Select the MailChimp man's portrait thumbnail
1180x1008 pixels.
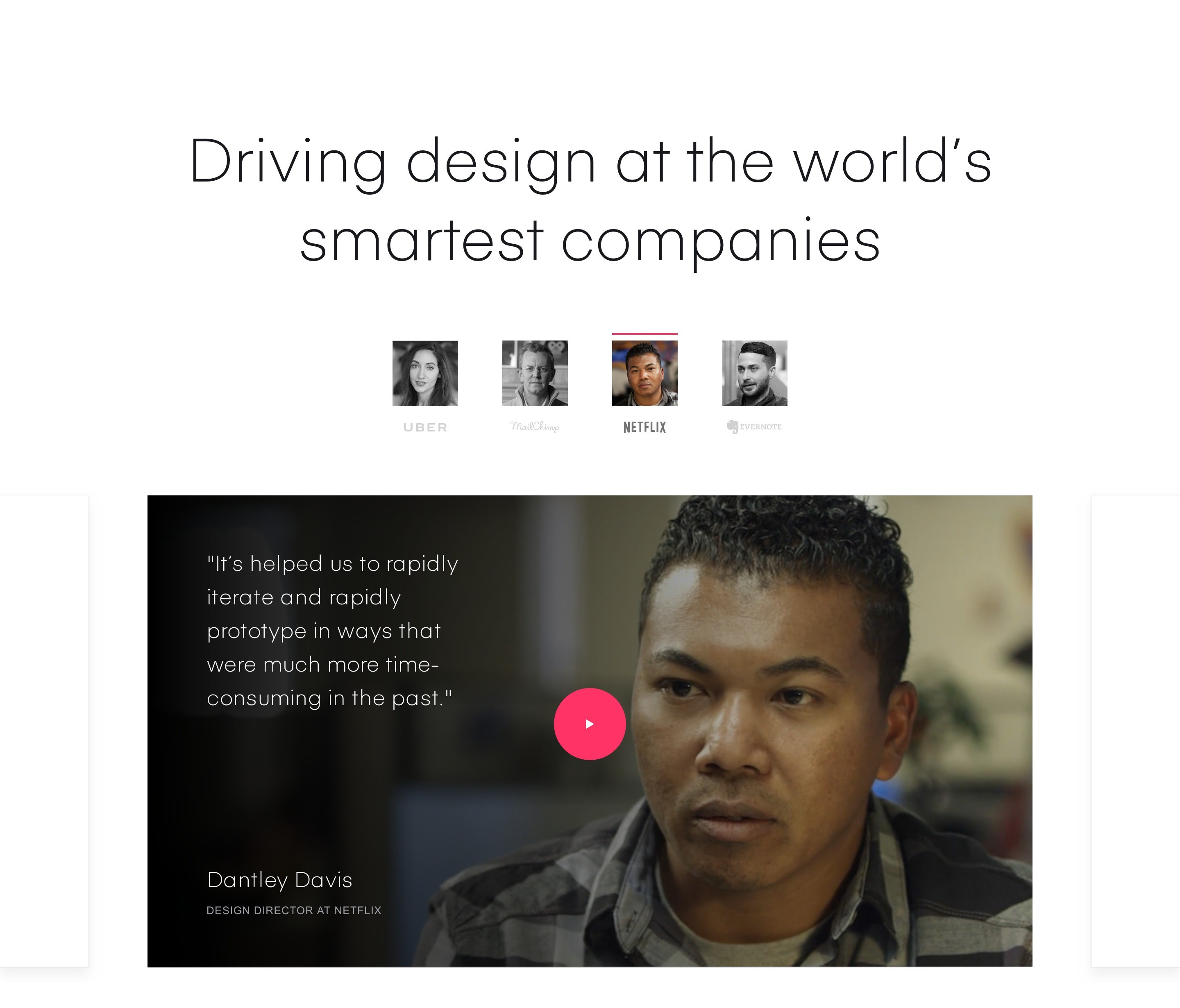535,374
